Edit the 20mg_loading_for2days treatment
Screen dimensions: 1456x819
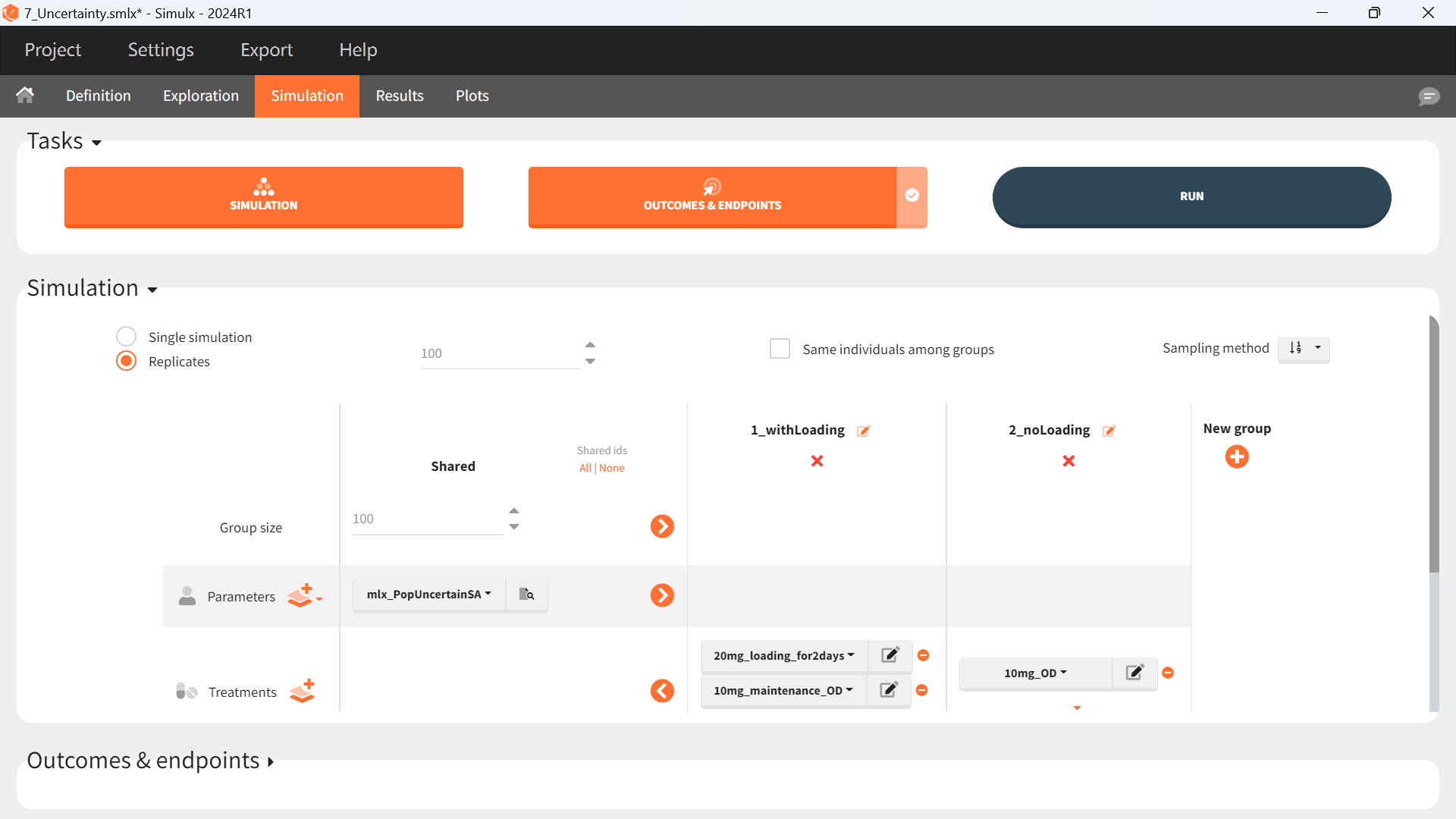(x=890, y=655)
